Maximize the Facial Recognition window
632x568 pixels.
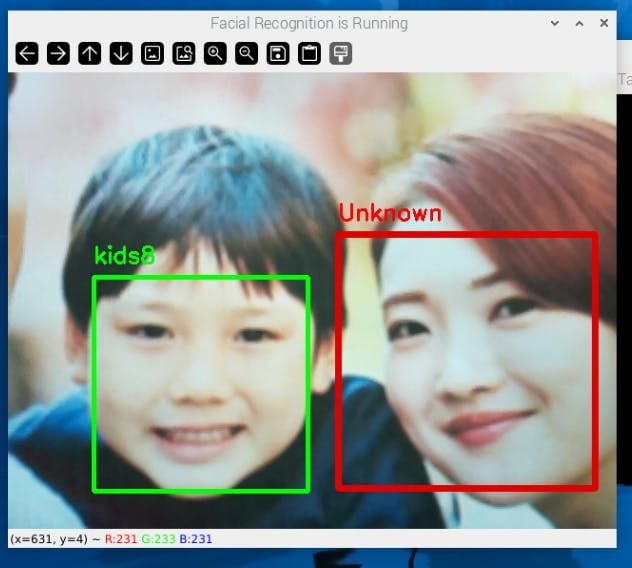[579, 23]
